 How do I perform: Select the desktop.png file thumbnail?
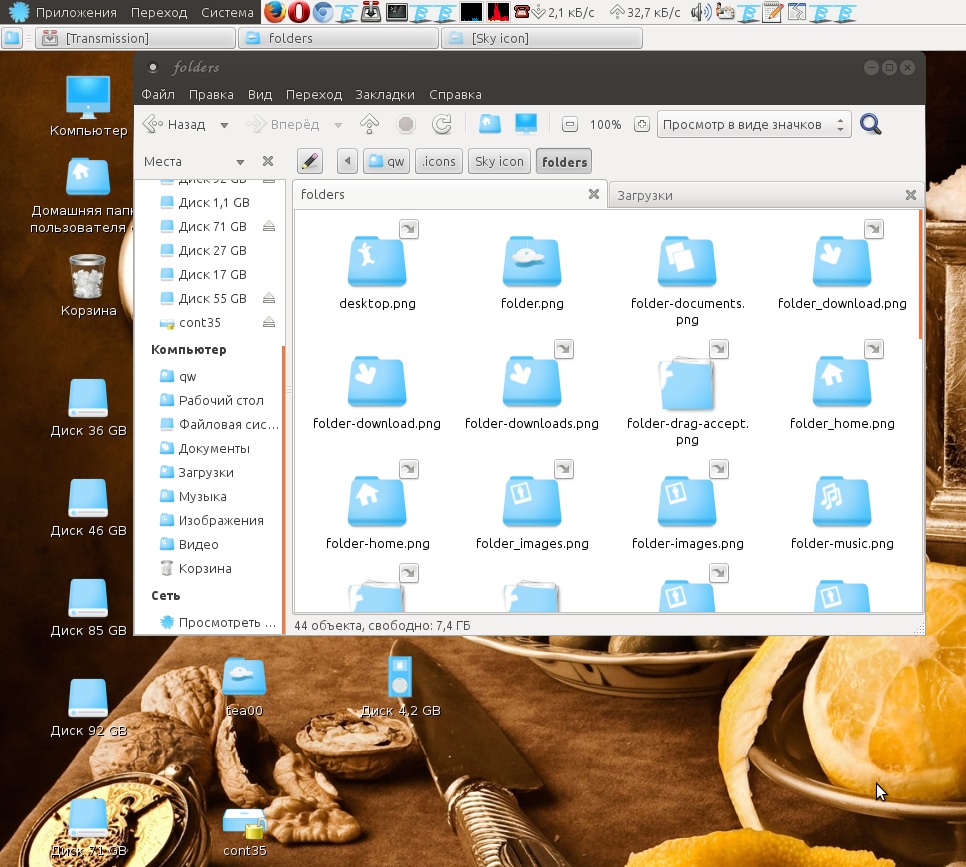click(377, 261)
